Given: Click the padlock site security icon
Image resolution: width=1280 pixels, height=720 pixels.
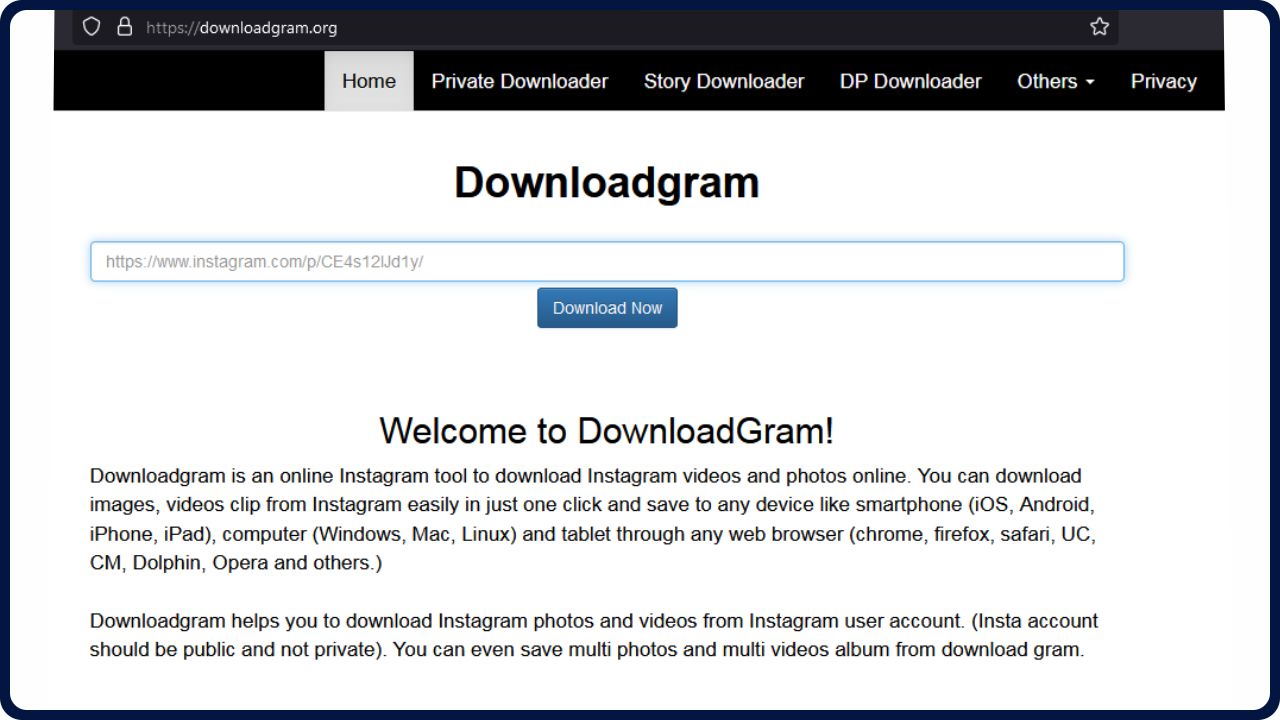Looking at the screenshot, I should coord(124,27).
